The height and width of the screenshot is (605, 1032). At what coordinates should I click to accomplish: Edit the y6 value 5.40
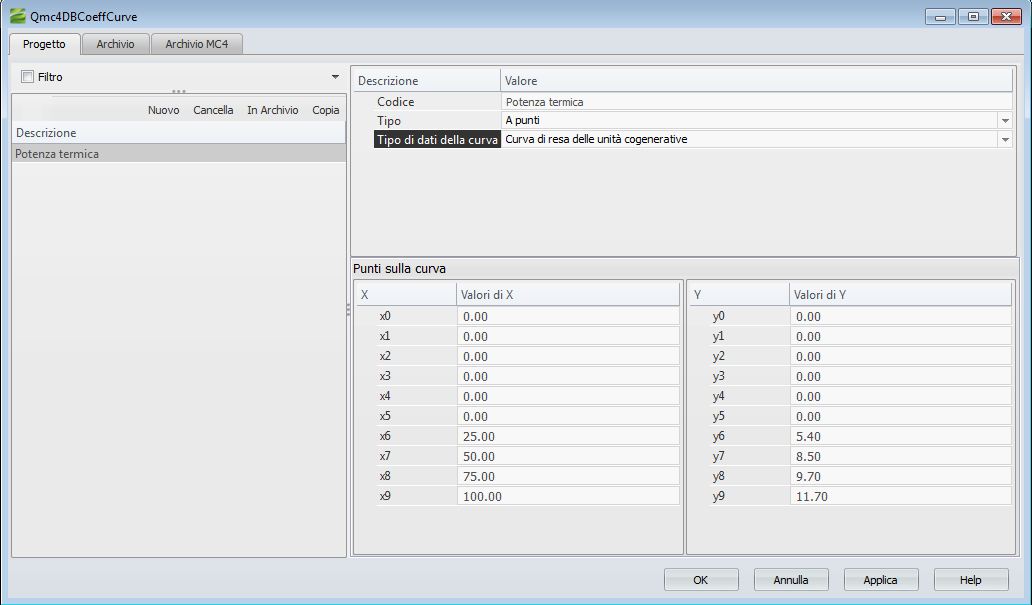pyautogui.click(x=900, y=436)
